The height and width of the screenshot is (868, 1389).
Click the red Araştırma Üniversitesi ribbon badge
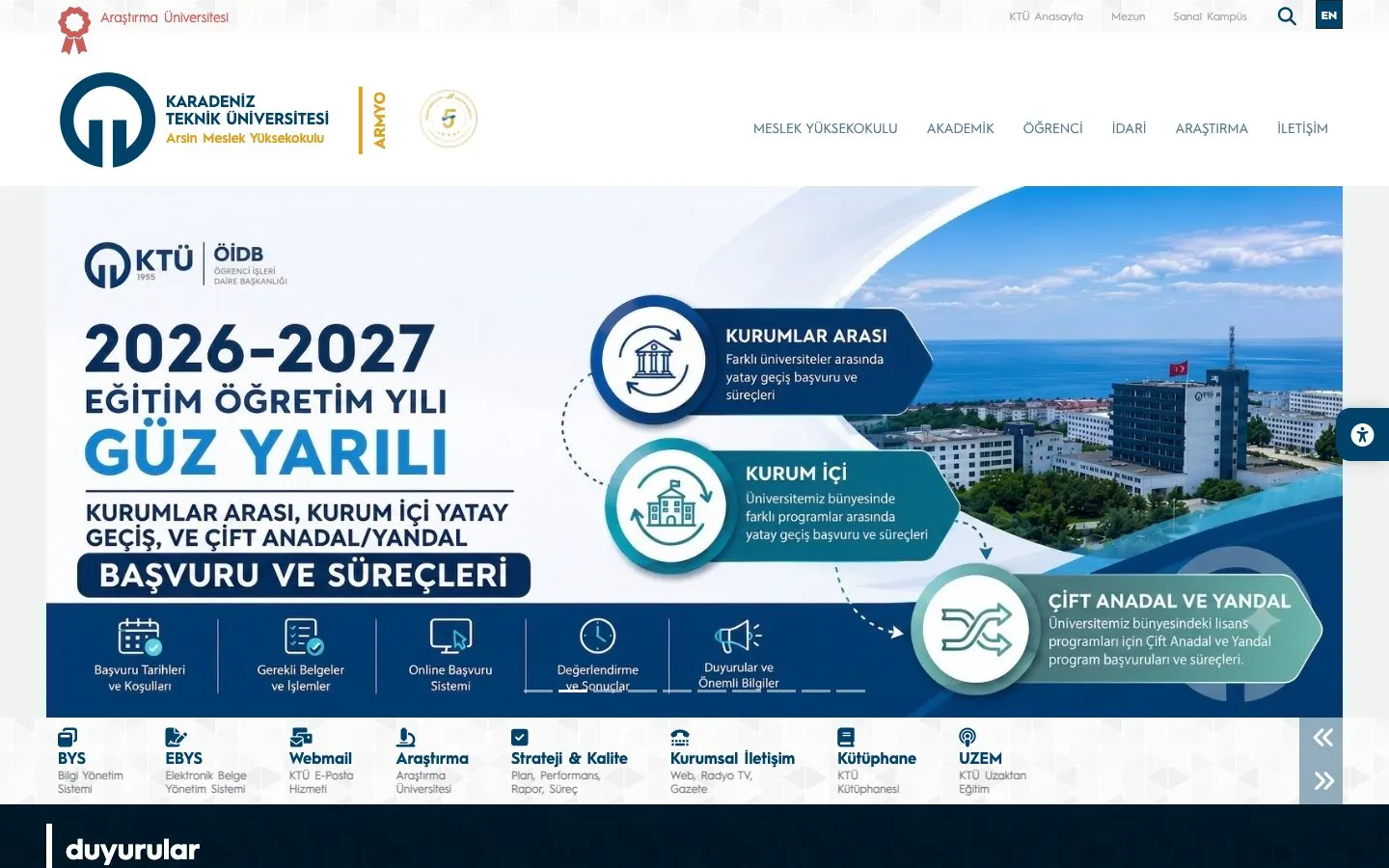click(x=73, y=29)
